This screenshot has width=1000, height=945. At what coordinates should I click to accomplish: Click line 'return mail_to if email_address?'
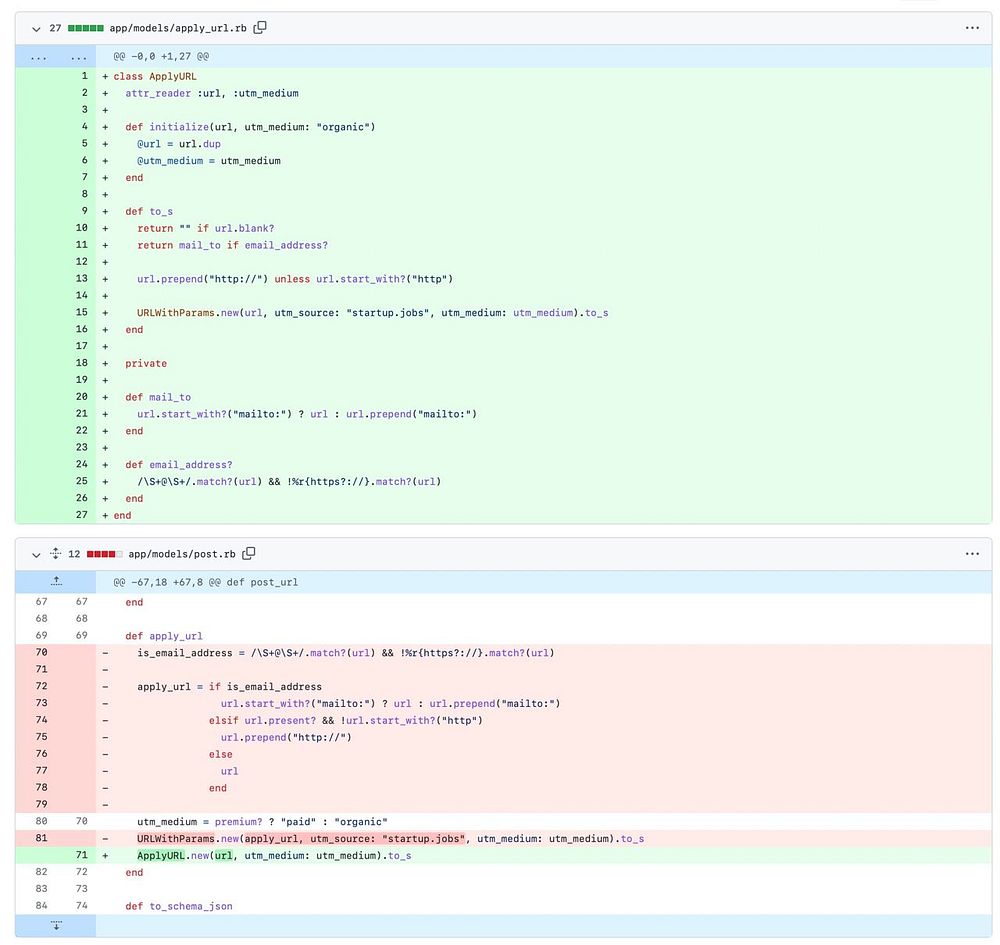(232, 245)
